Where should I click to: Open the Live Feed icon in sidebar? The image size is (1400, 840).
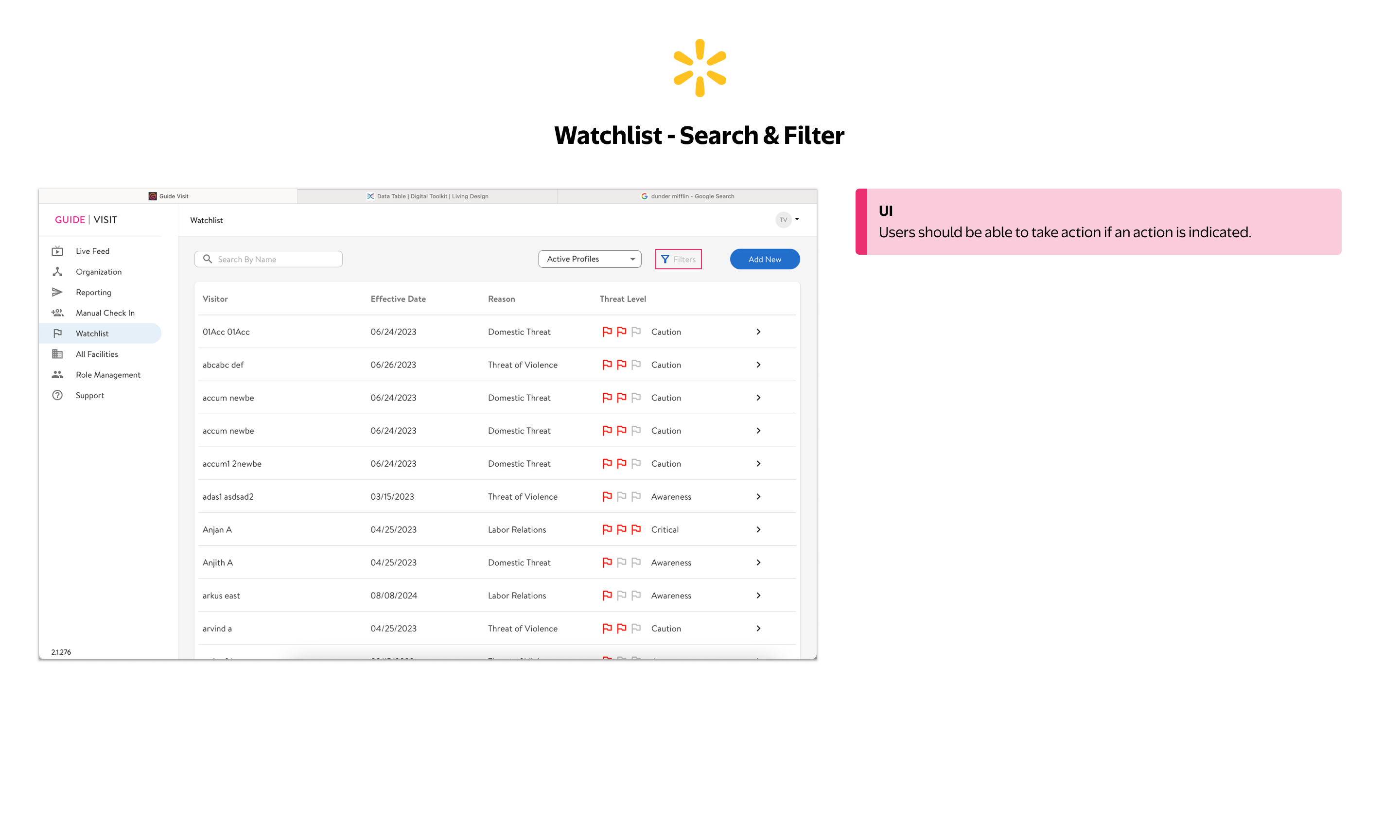point(57,251)
